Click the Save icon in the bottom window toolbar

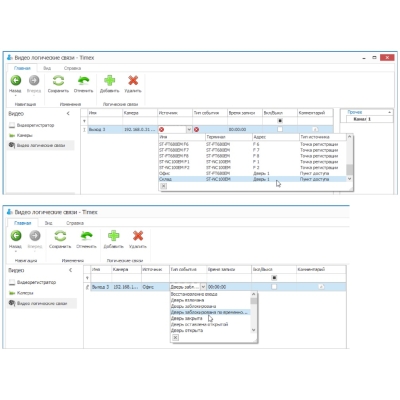(x=60, y=236)
